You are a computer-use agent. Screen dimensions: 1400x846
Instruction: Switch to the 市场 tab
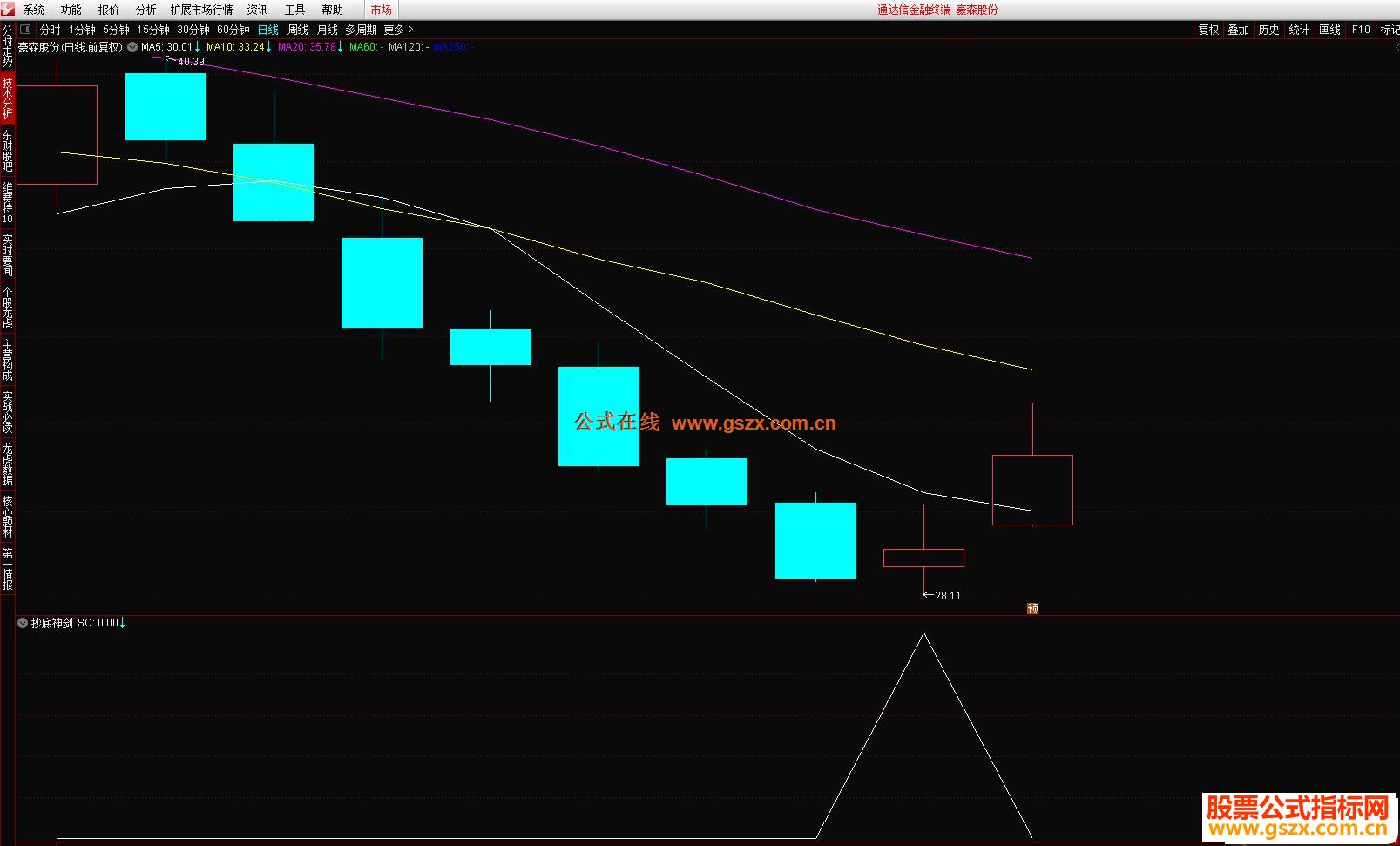point(381,10)
